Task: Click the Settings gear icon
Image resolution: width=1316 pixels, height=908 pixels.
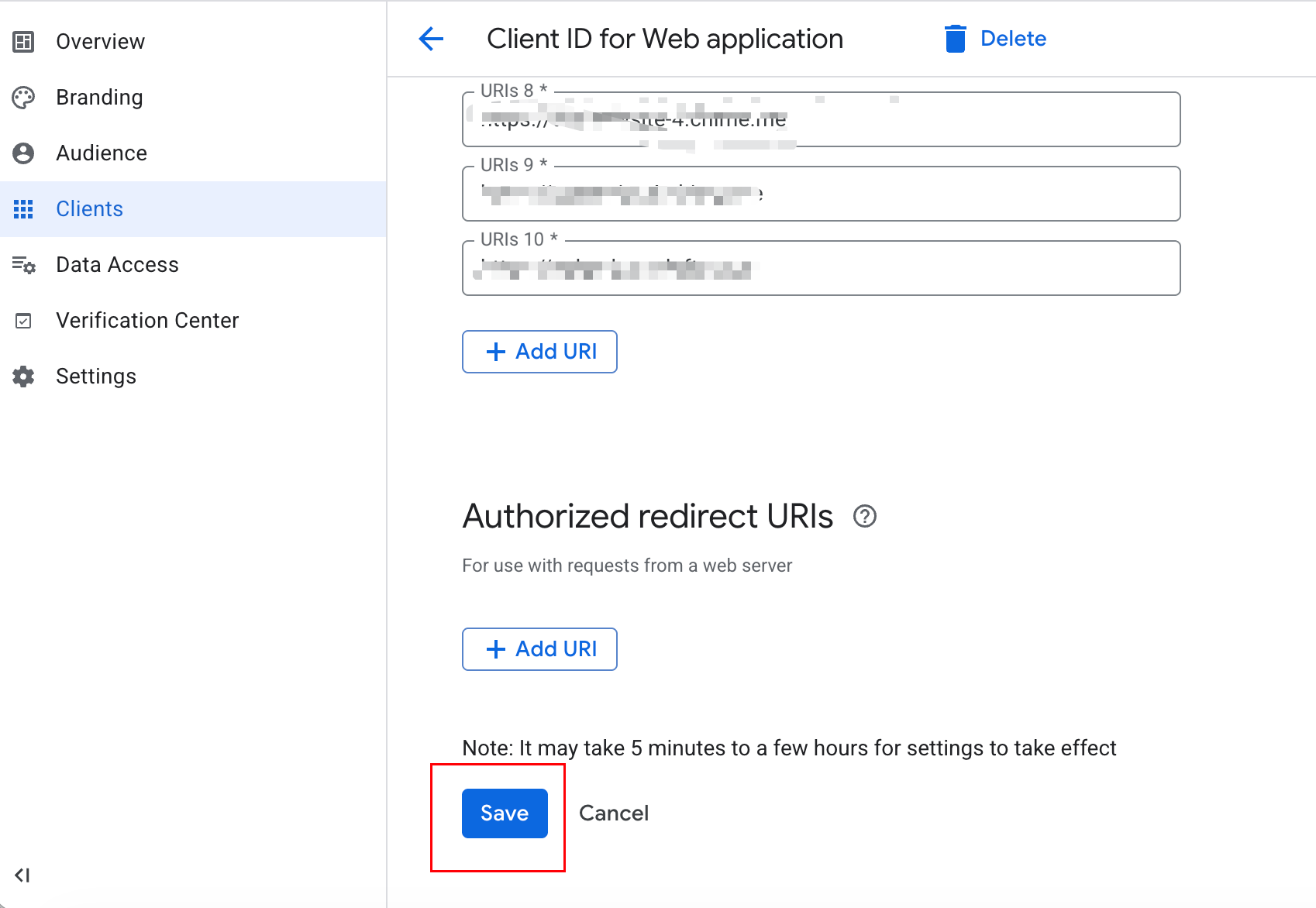Action: click(x=23, y=377)
